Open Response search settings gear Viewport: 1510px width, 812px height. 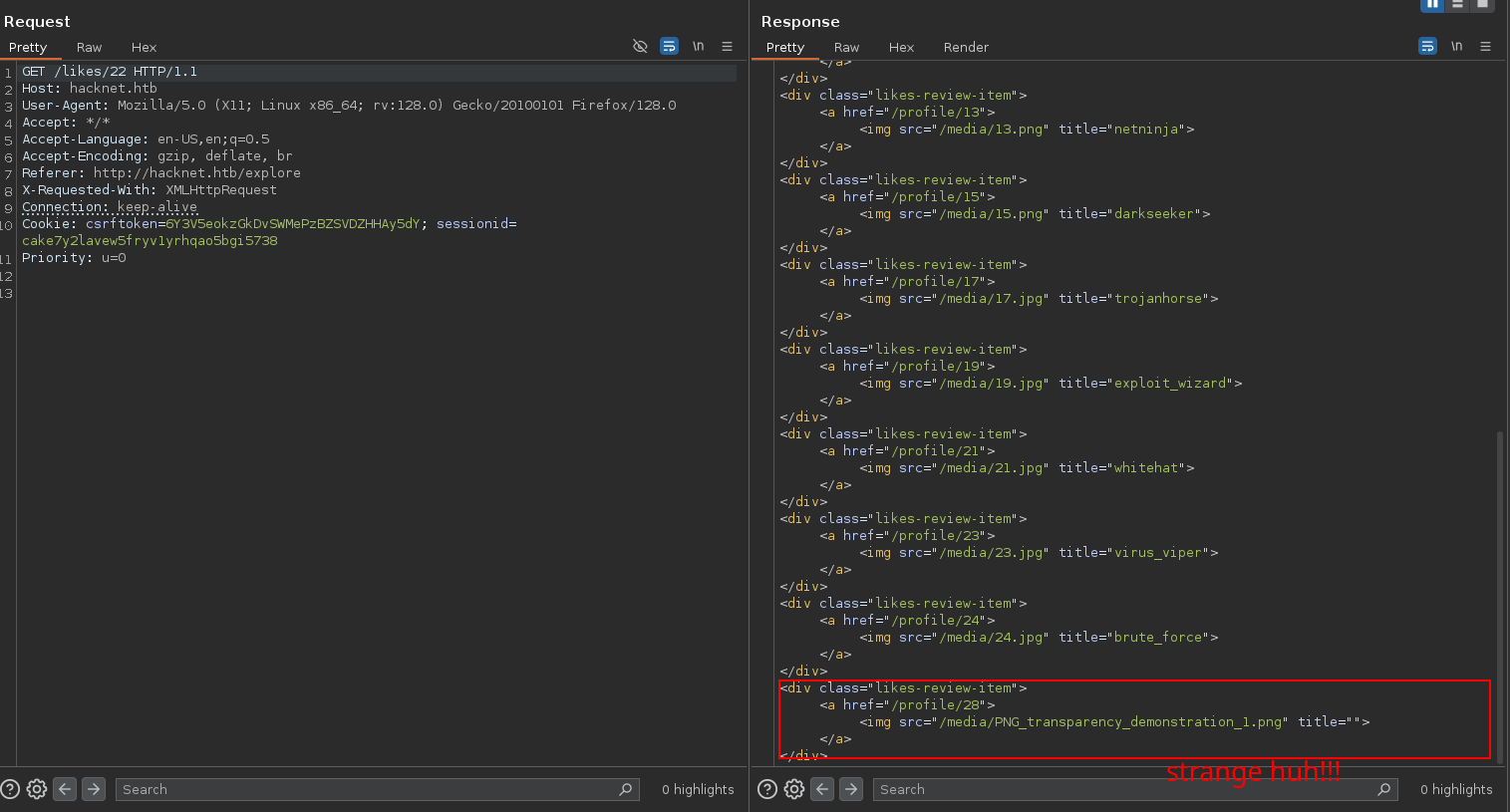tap(794, 789)
